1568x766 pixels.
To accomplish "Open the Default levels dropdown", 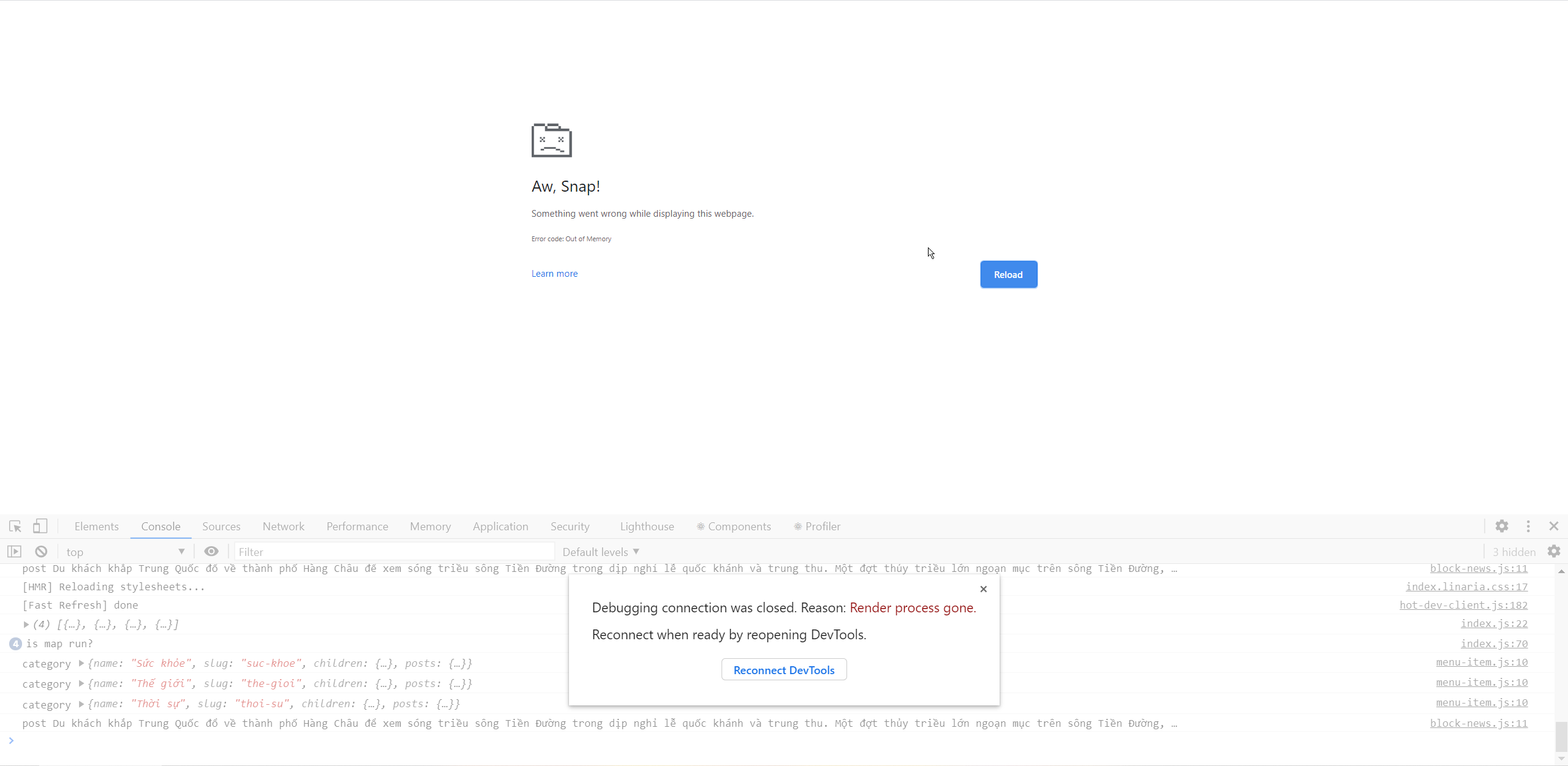I will [601, 552].
